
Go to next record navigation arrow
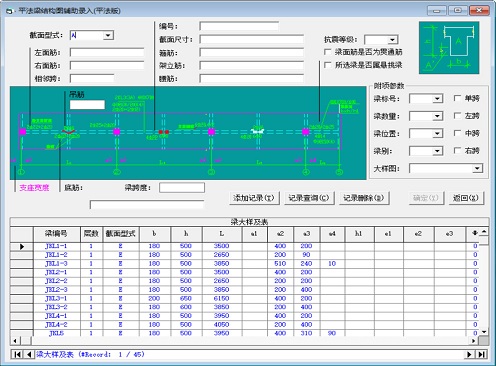click(x=469, y=354)
